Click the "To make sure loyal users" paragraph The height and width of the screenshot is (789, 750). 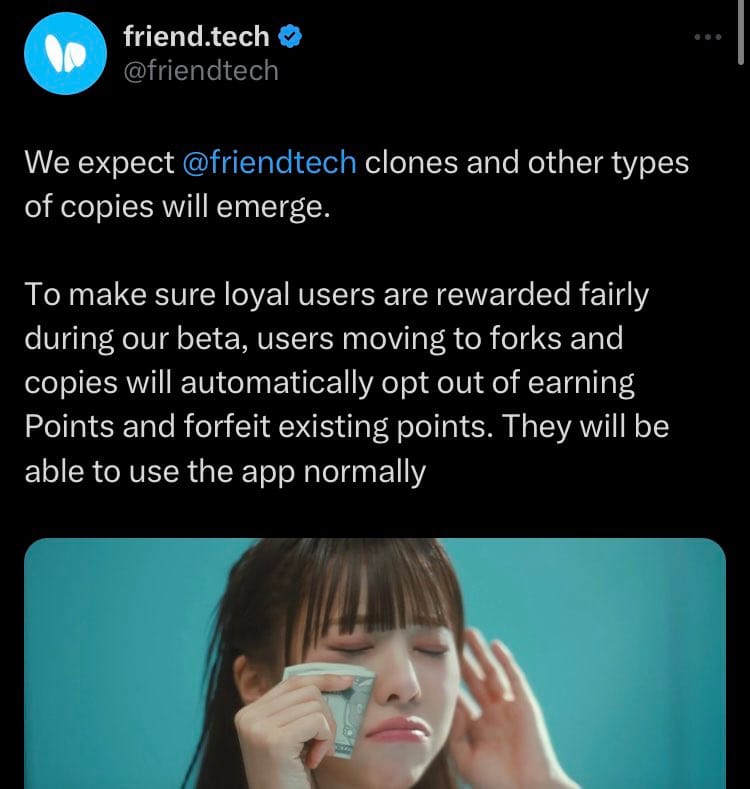pos(347,382)
